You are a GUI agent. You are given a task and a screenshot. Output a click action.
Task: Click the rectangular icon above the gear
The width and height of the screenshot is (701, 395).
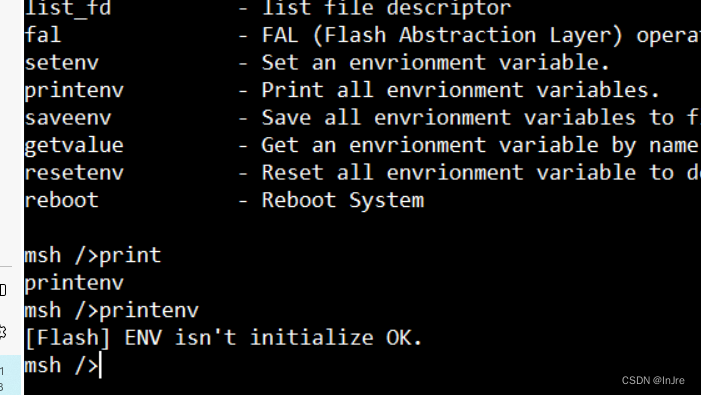(x=3, y=290)
